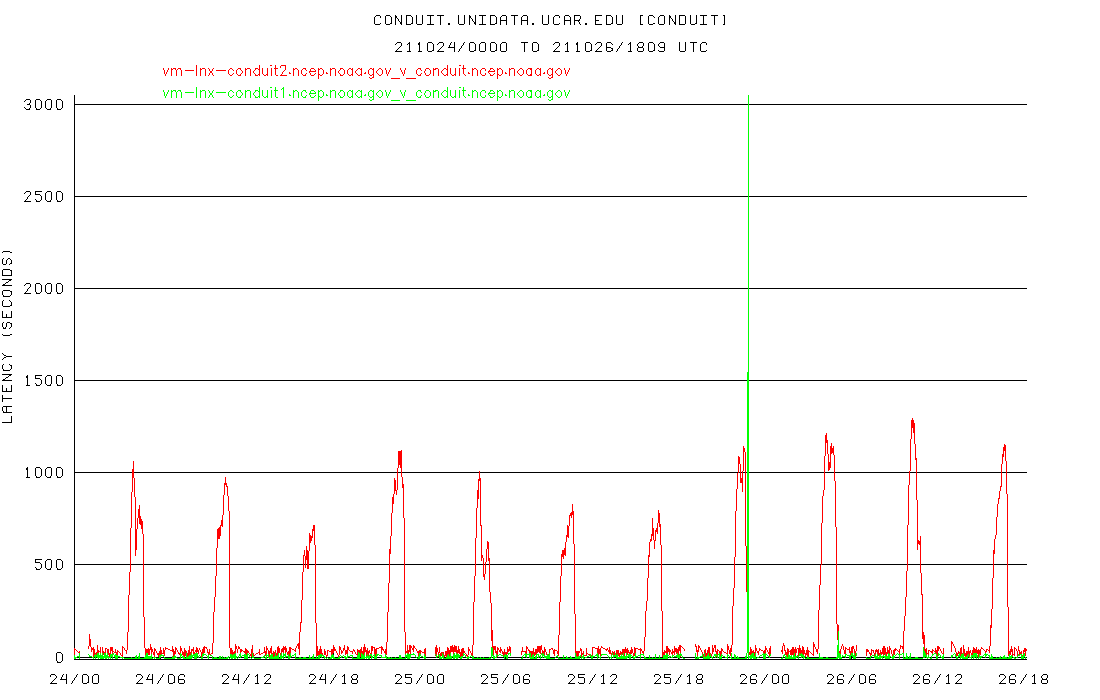The width and height of the screenshot is (1100, 700).
Task: Click the 25/00 x-axis time label
Action: (x=419, y=678)
